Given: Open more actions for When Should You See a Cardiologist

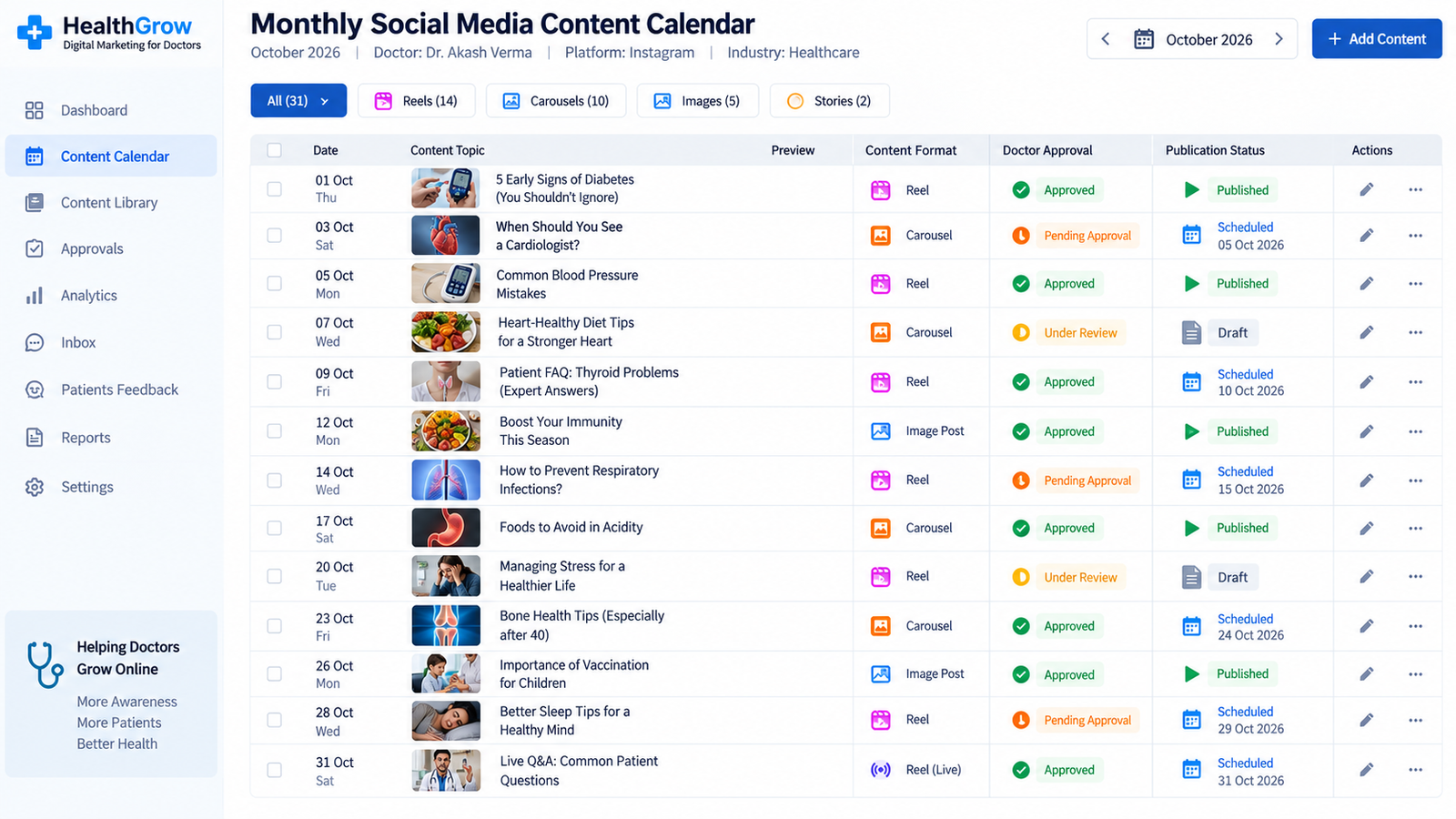Looking at the screenshot, I should tap(1415, 235).
